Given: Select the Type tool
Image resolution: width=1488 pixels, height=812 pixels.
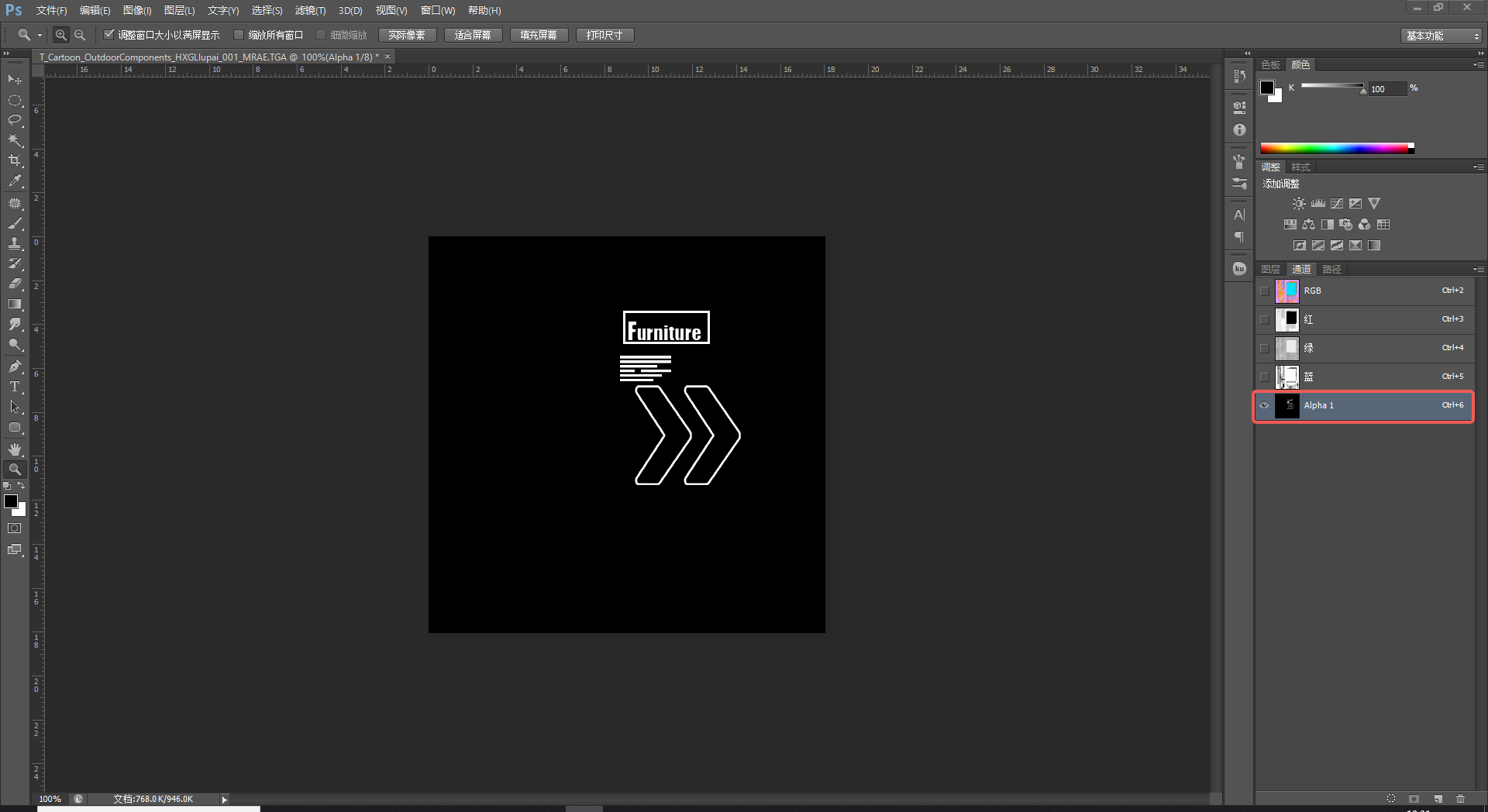Looking at the screenshot, I should tap(15, 387).
